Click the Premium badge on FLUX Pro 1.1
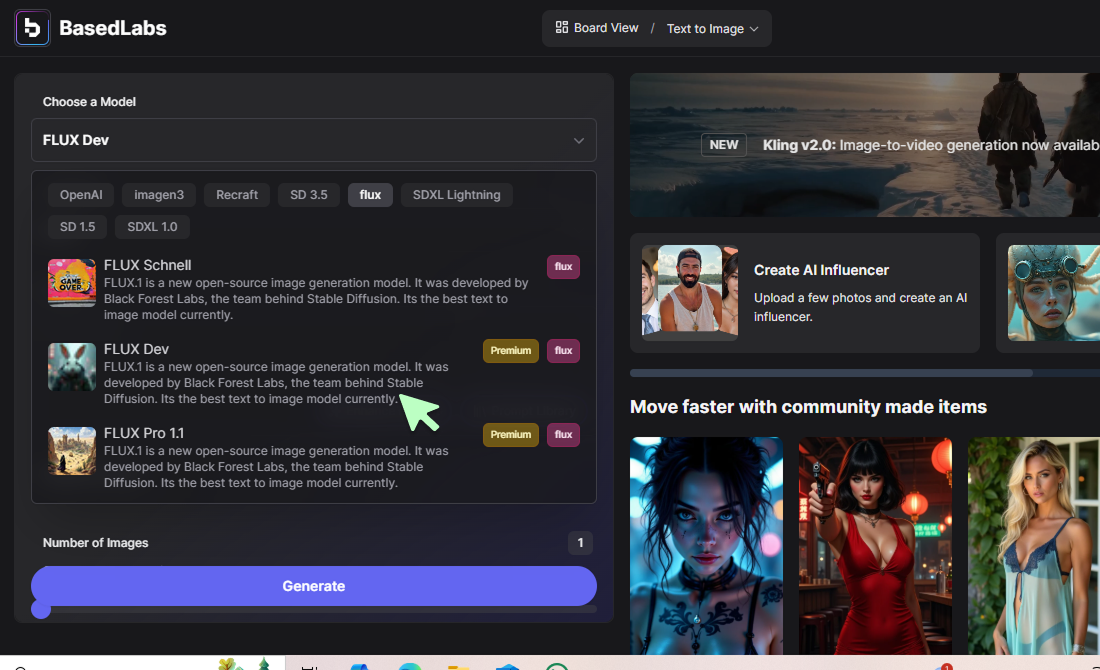 511,435
